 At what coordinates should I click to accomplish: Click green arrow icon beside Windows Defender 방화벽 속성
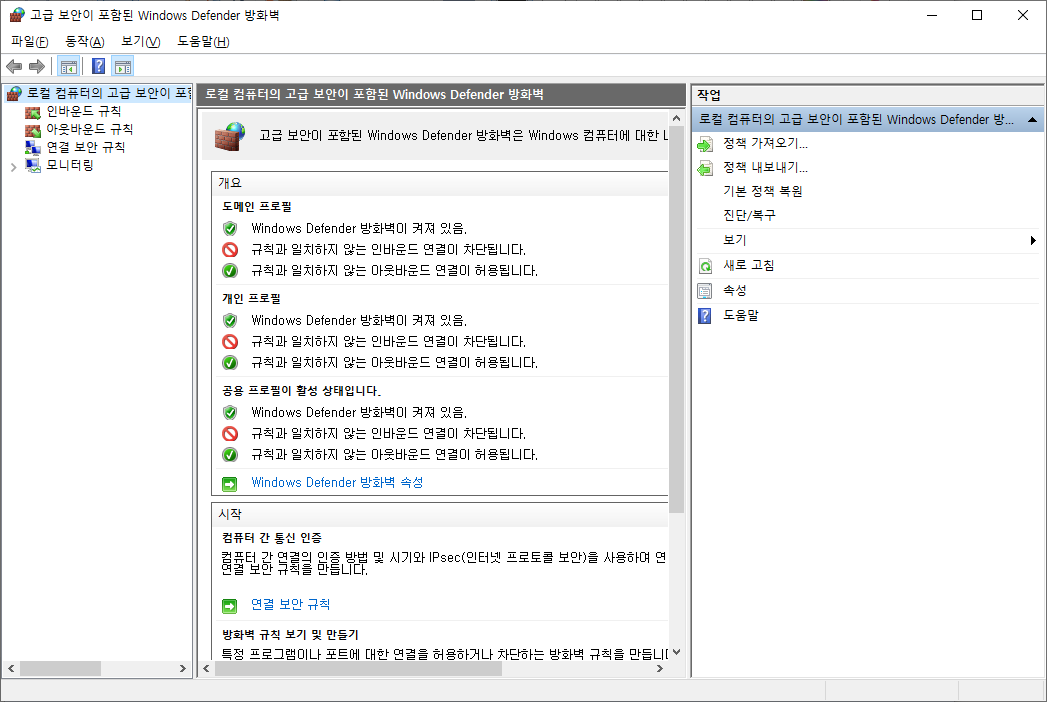pyautogui.click(x=230, y=484)
